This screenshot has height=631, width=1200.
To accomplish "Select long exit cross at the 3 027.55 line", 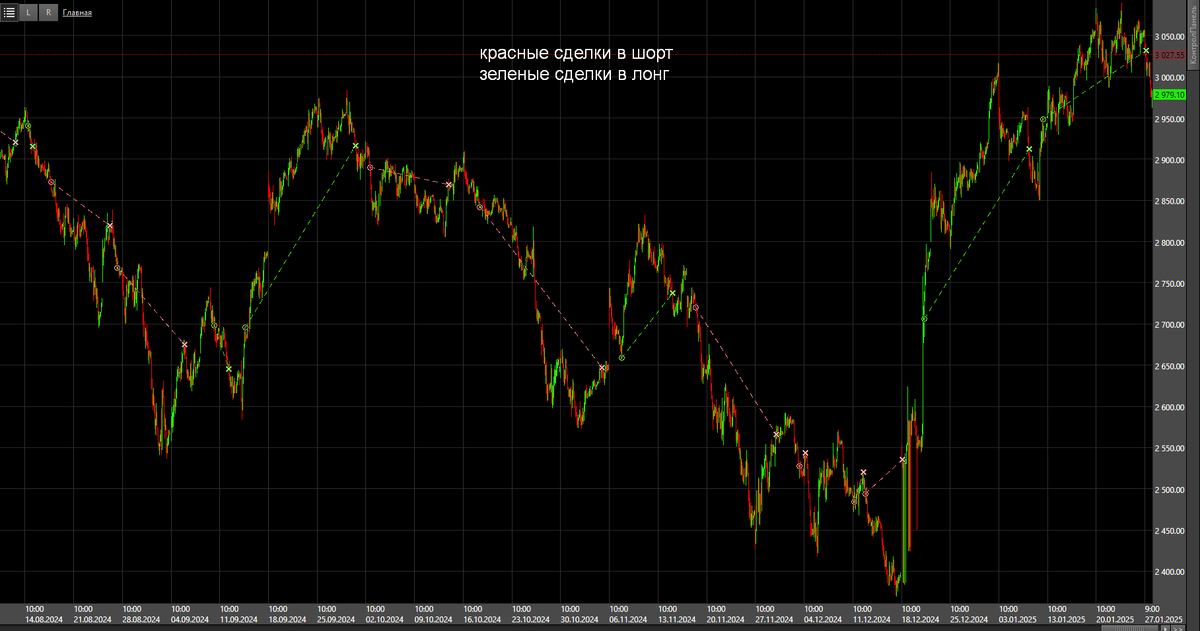I will click(1146, 50).
